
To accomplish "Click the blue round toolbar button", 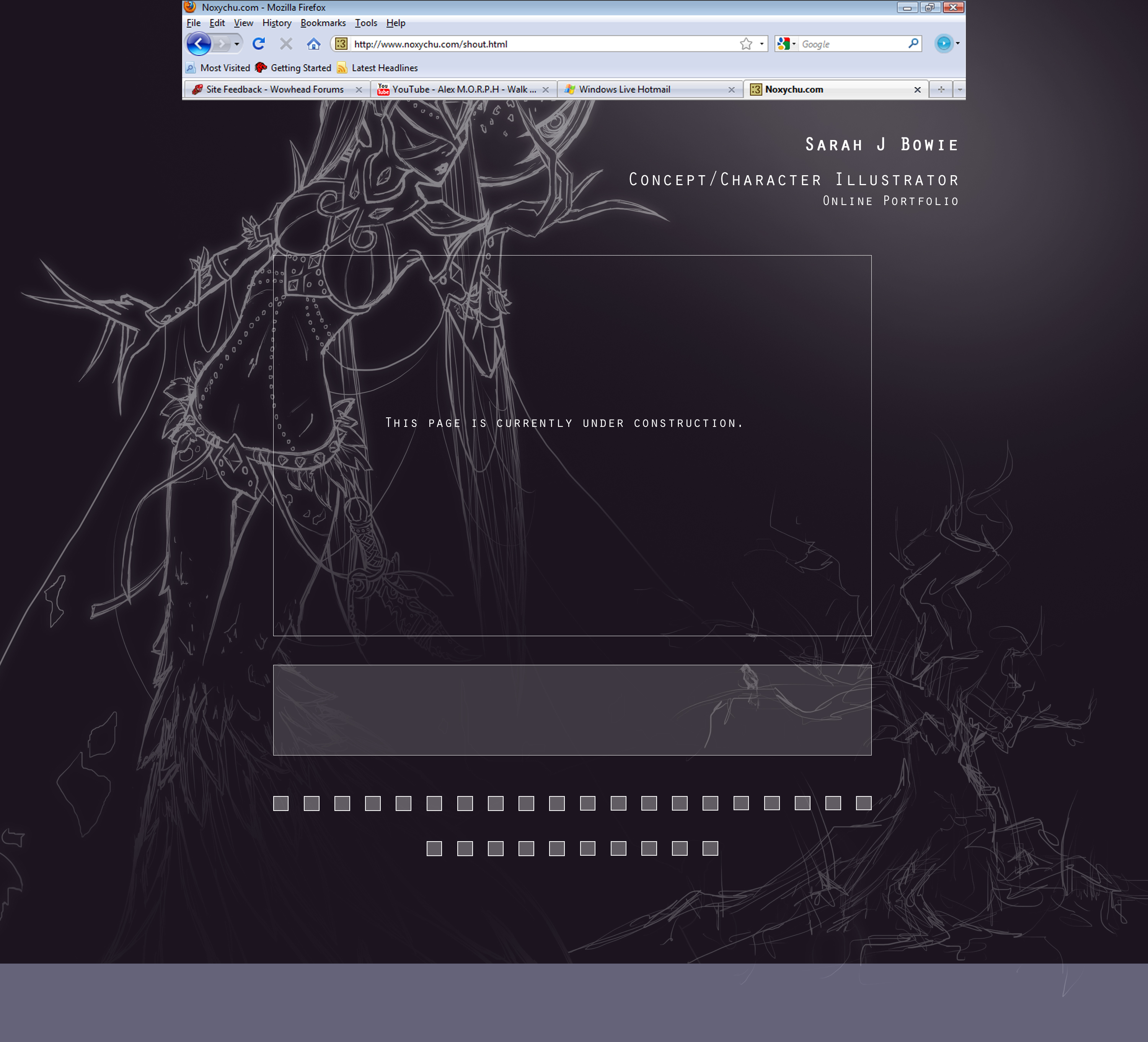I will pos(944,43).
